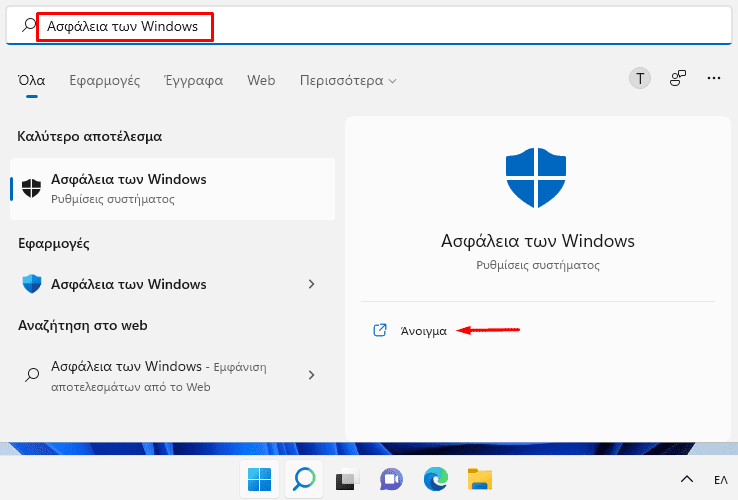
Task: Open Task View on the taskbar
Action: point(347,480)
